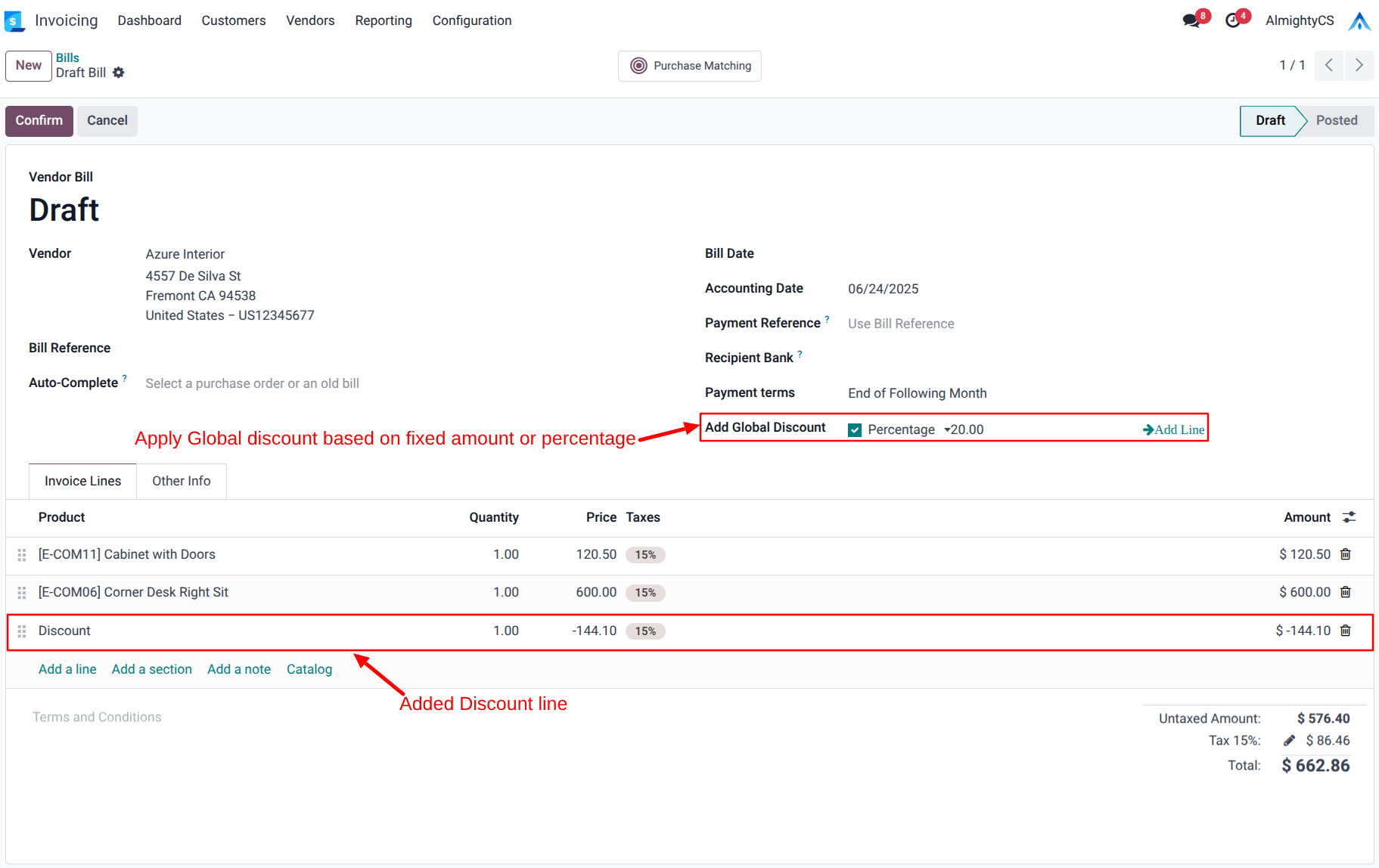Open column settings adjust icon
This screenshot has width=1379, height=868.
(x=1349, y=517)
